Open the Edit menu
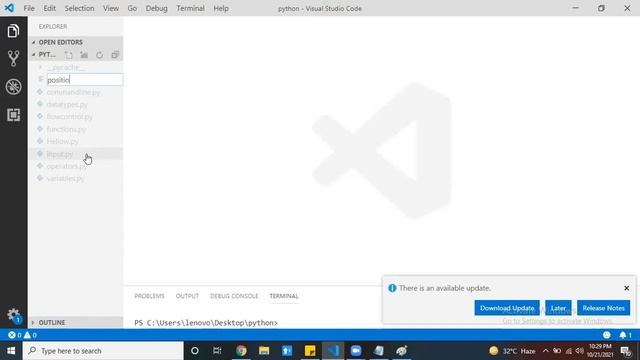640x360 pixels. point(49,8)
